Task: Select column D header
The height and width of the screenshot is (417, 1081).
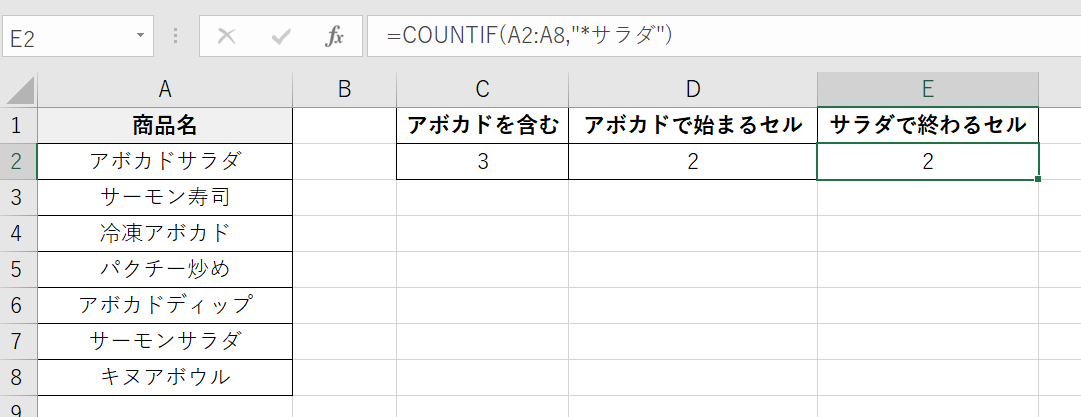Action: (x=693, y=90)
